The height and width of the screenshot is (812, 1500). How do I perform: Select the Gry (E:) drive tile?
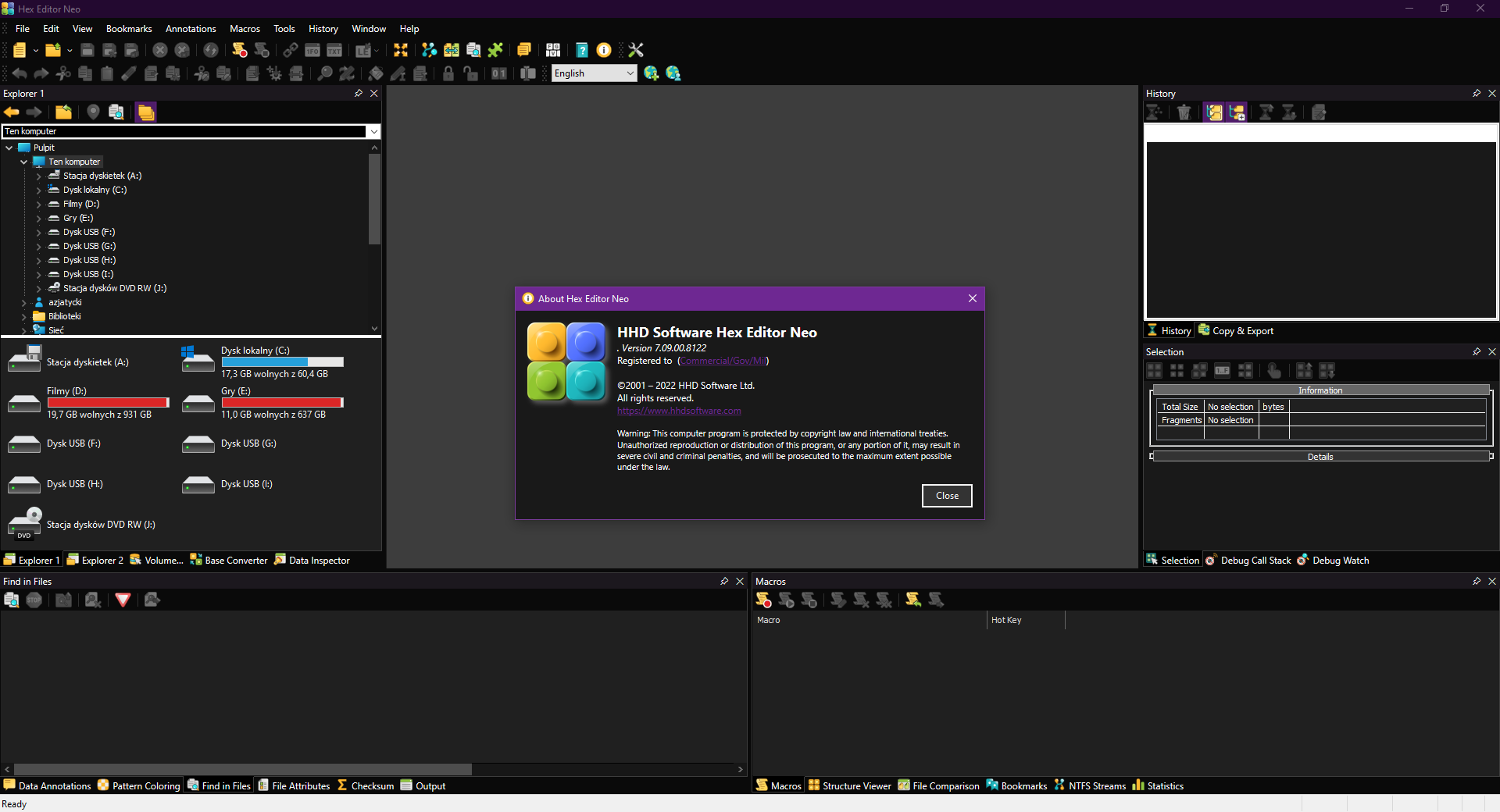point(263,403)
